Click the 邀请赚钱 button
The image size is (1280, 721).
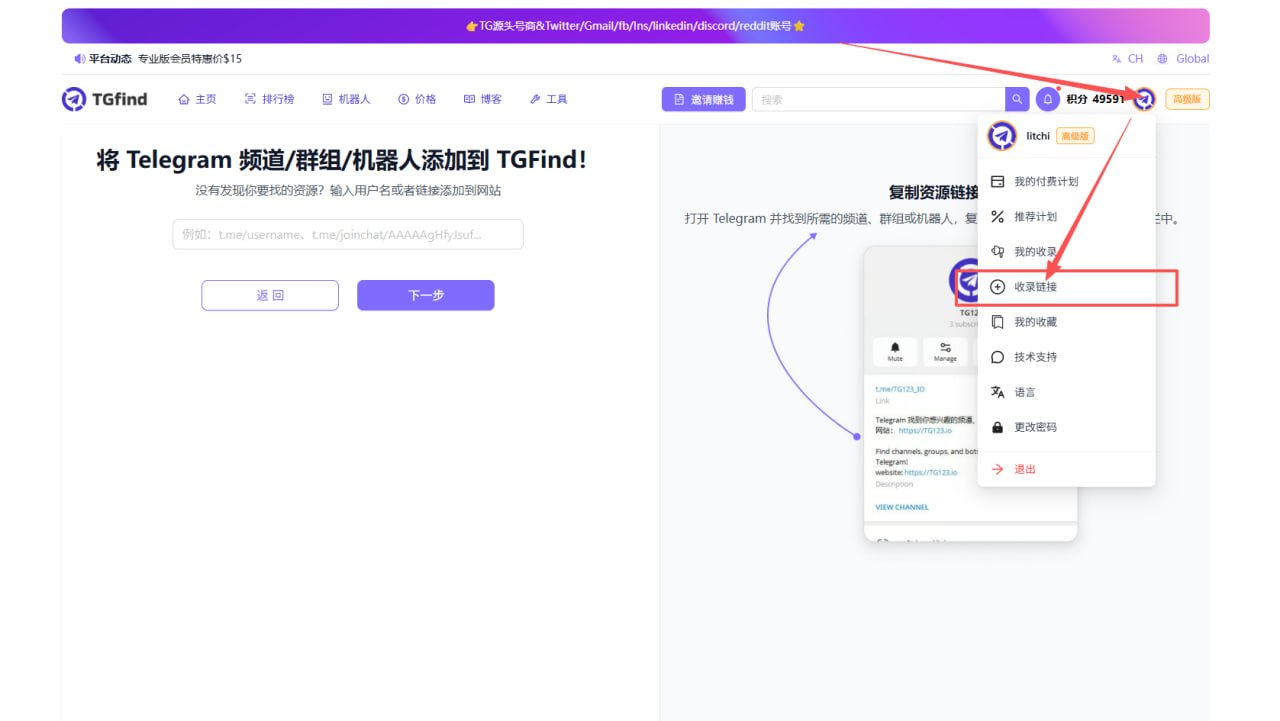[x=703, y=99]
